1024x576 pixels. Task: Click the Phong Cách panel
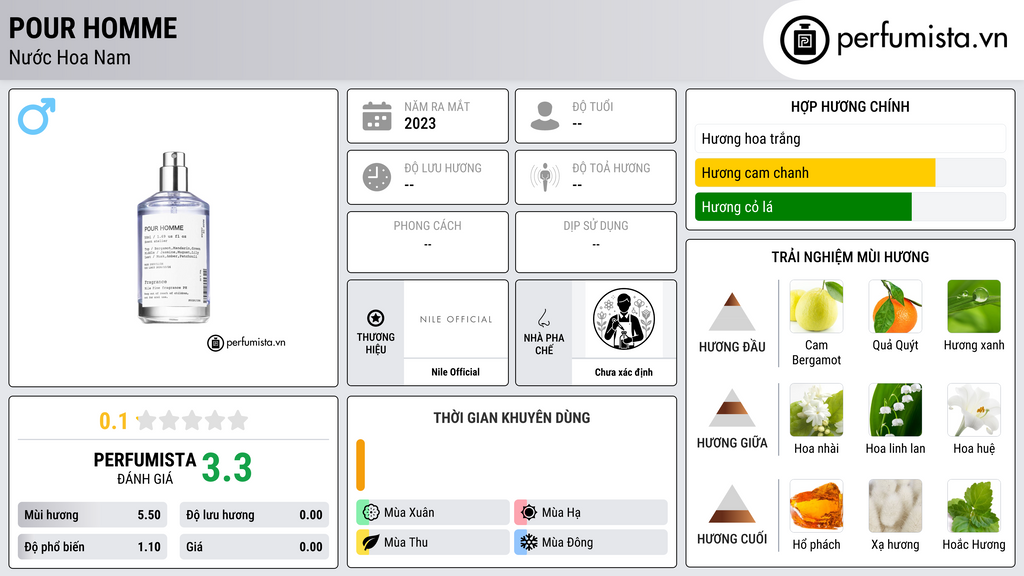point(428,242)
